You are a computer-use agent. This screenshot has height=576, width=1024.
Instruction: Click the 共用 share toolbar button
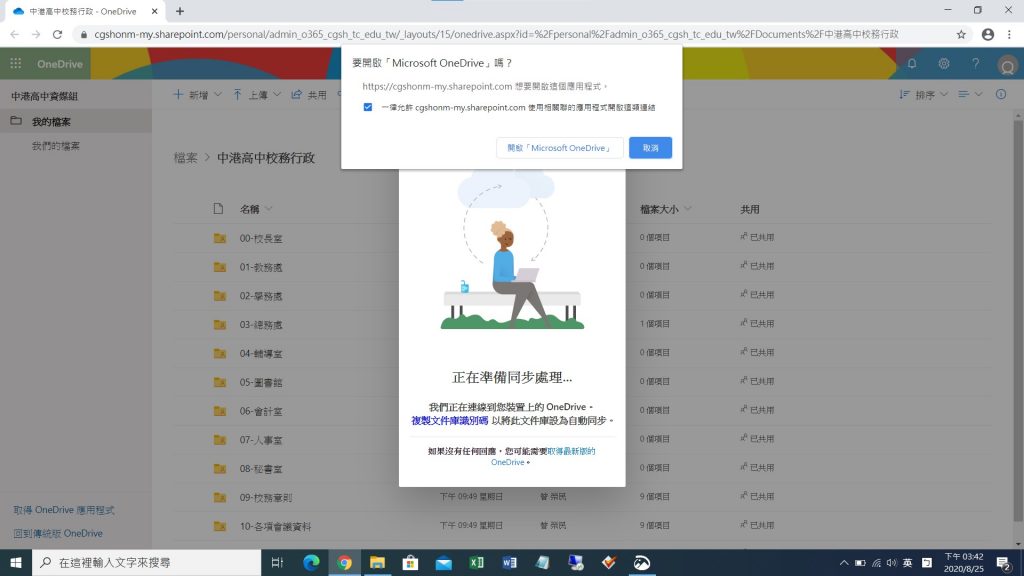(x=309, y=95)
